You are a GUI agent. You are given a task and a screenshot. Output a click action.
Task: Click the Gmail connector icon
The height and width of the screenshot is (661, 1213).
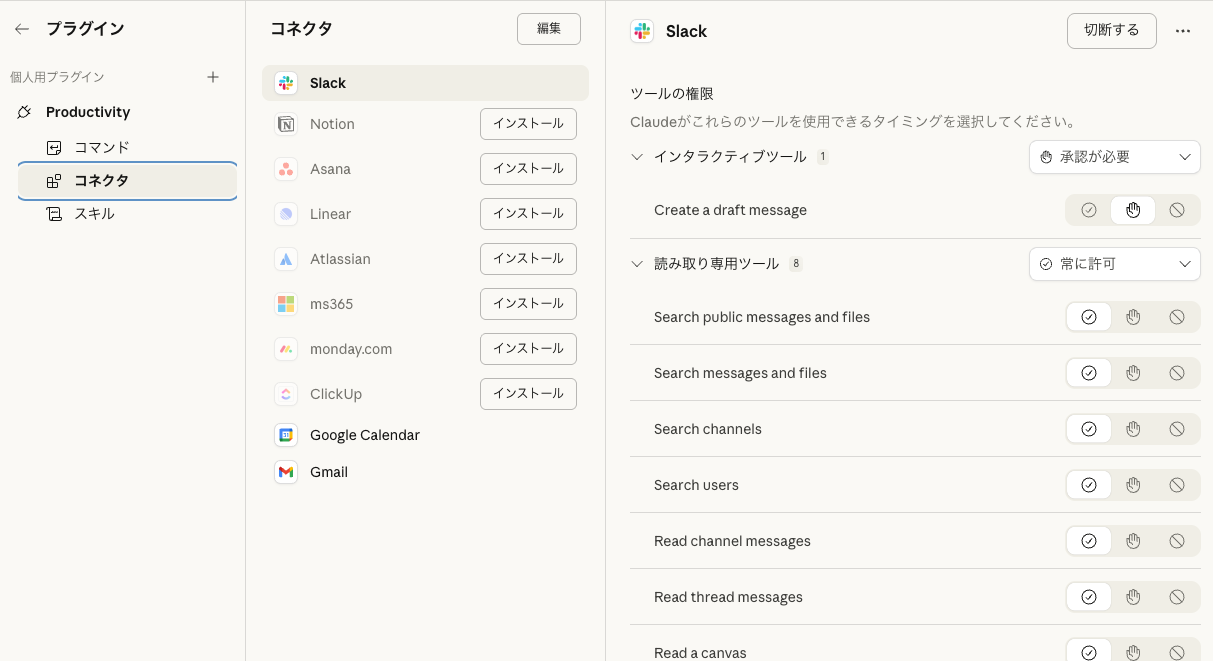pyautogui.click(x=286, y=472)
